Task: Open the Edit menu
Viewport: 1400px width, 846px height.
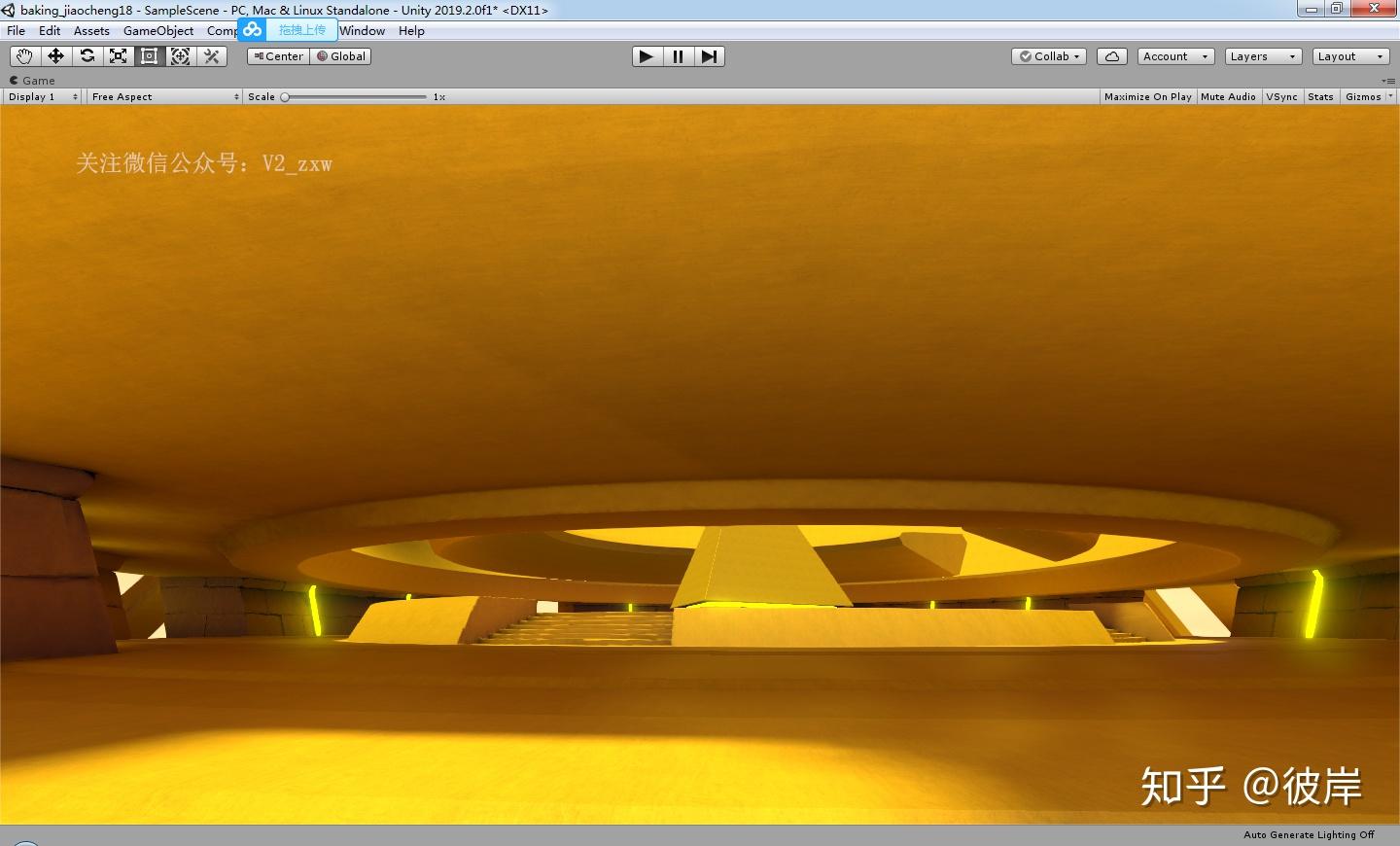Action: tap(50, 30)
